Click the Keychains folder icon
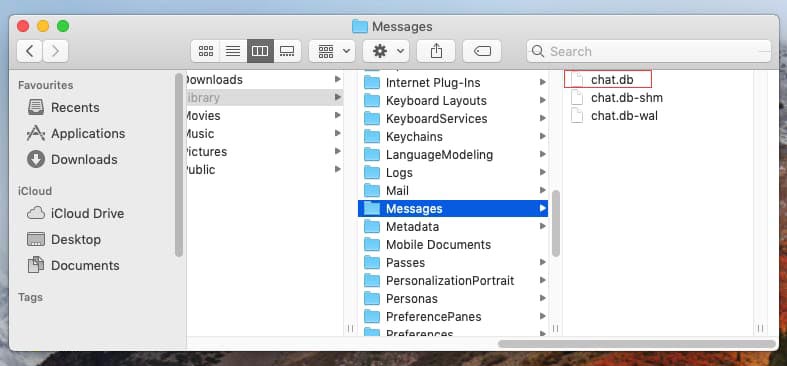Image resolution: width=787 pixels, height=366 pixels. click(x=372, y=137)
